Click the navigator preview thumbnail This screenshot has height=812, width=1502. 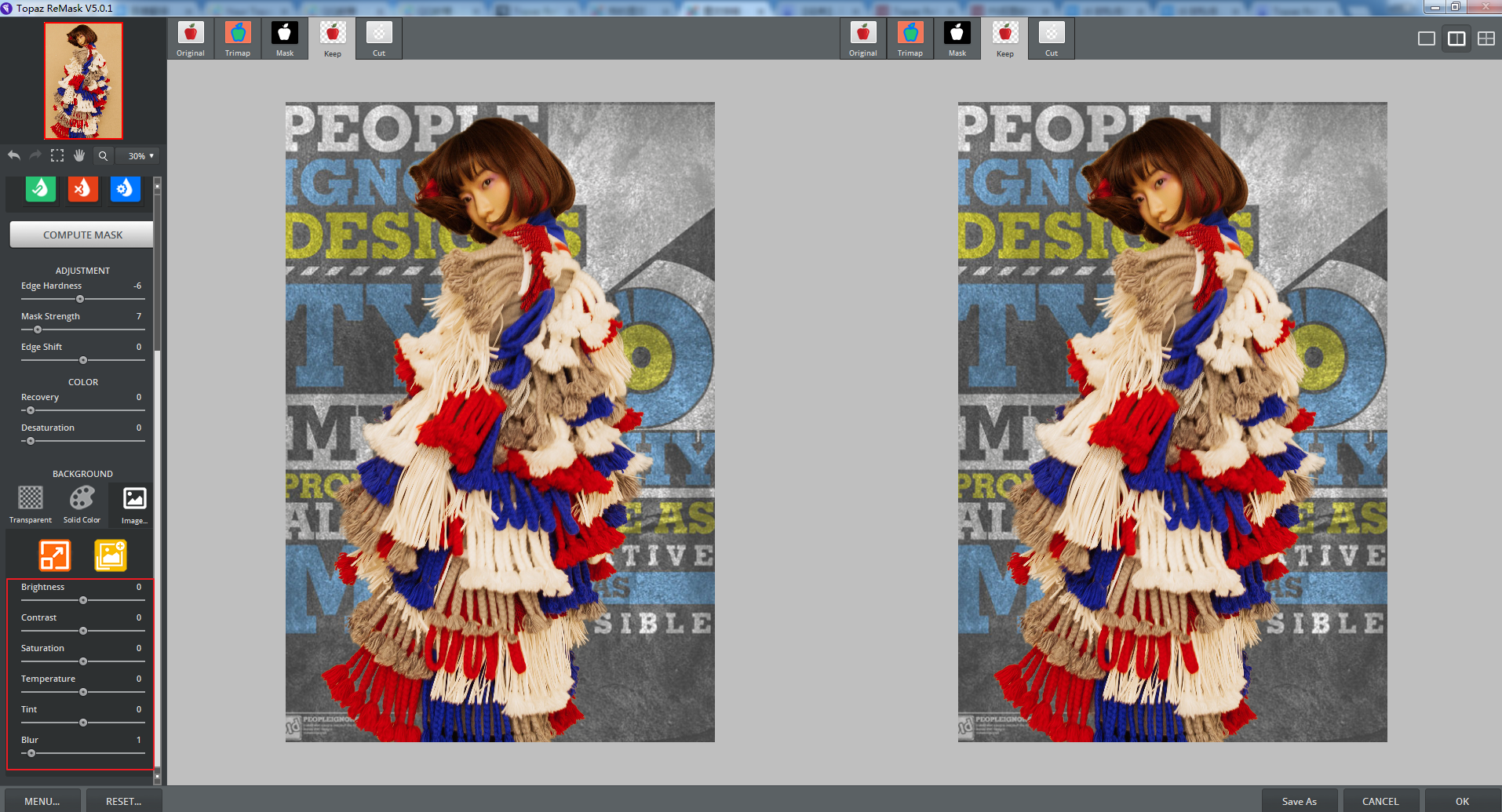[83, 80]
